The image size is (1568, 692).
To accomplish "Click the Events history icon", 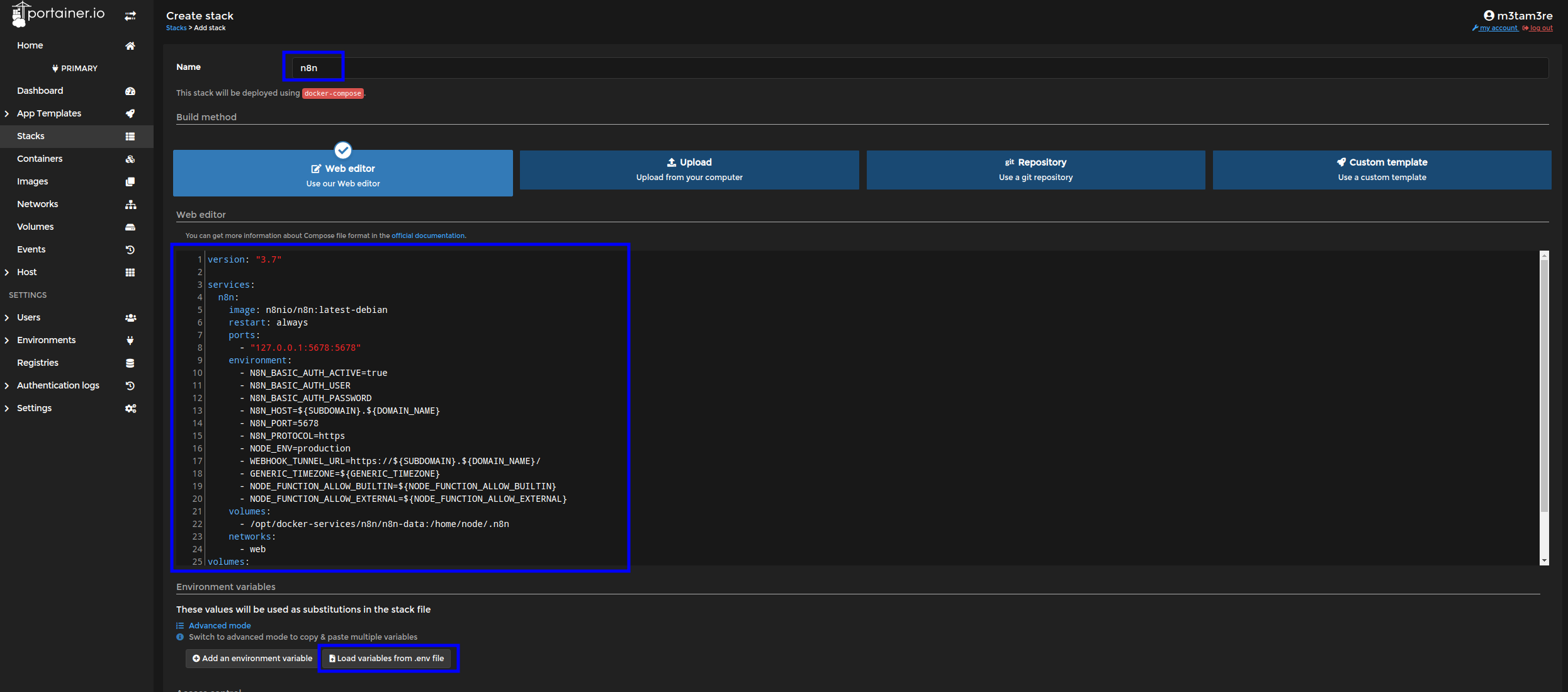I will [x=130, y=249].
